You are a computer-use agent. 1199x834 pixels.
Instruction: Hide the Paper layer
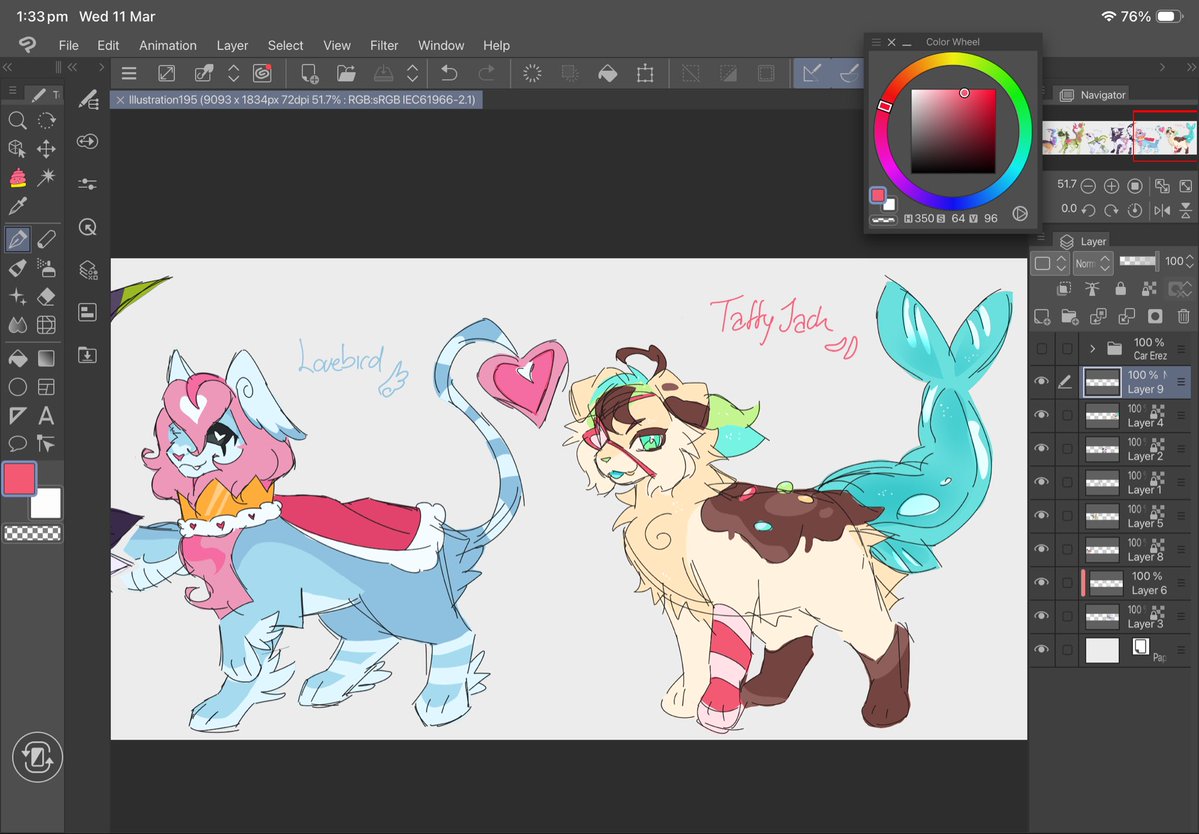1041,648
